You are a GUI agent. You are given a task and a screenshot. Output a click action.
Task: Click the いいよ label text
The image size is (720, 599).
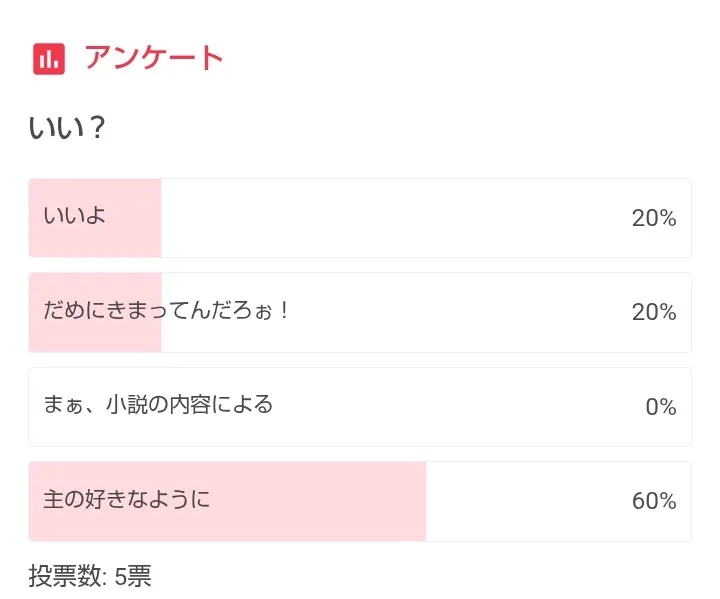(74, 215)
